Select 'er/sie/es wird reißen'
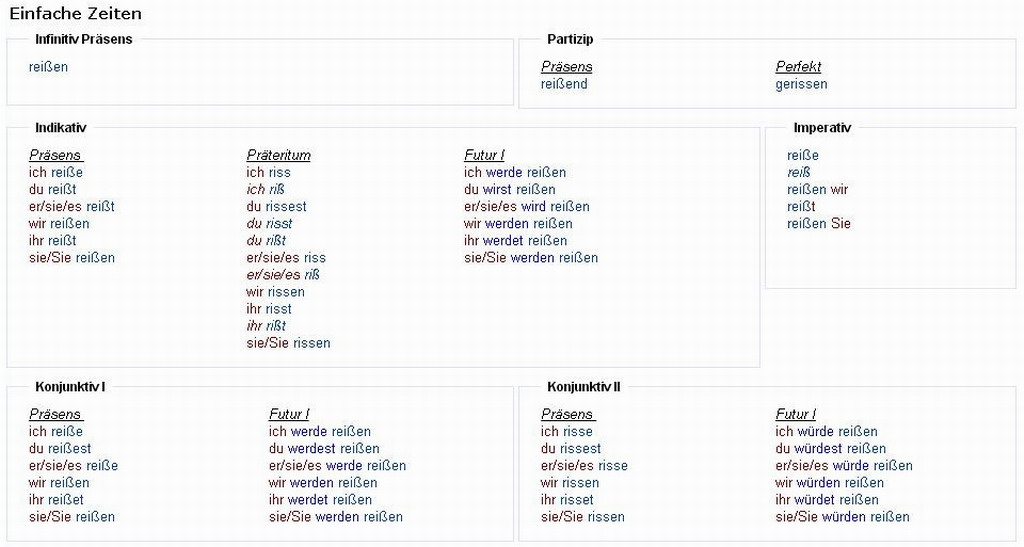The width and height of the screenshot is (1024, 547). point(526,206)
